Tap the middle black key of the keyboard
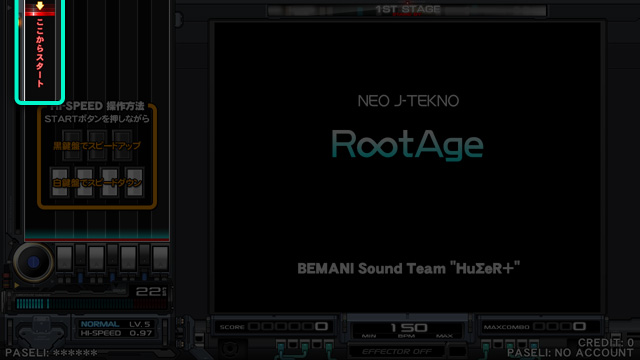Image resolution: width=640 pixels, height=360 pixels. (112, 255)
